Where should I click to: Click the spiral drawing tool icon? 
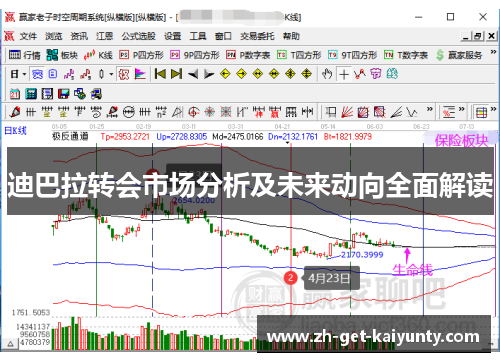96,112
